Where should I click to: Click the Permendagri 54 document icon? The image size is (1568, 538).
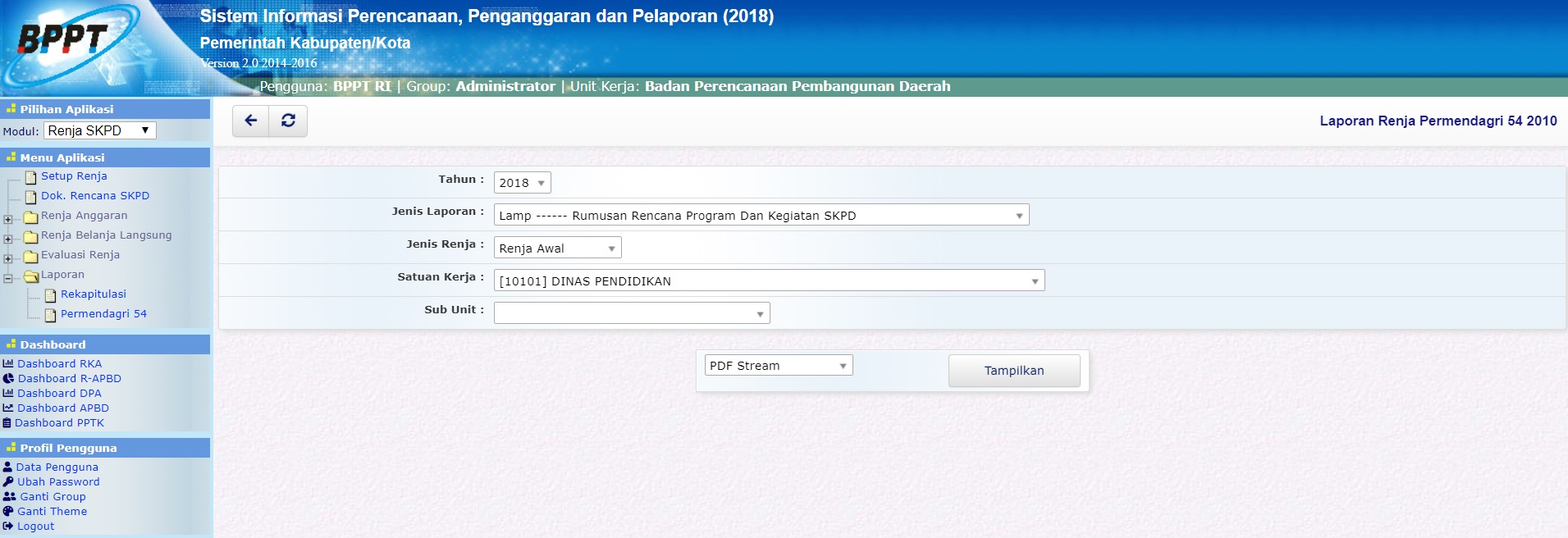point(51,315)
